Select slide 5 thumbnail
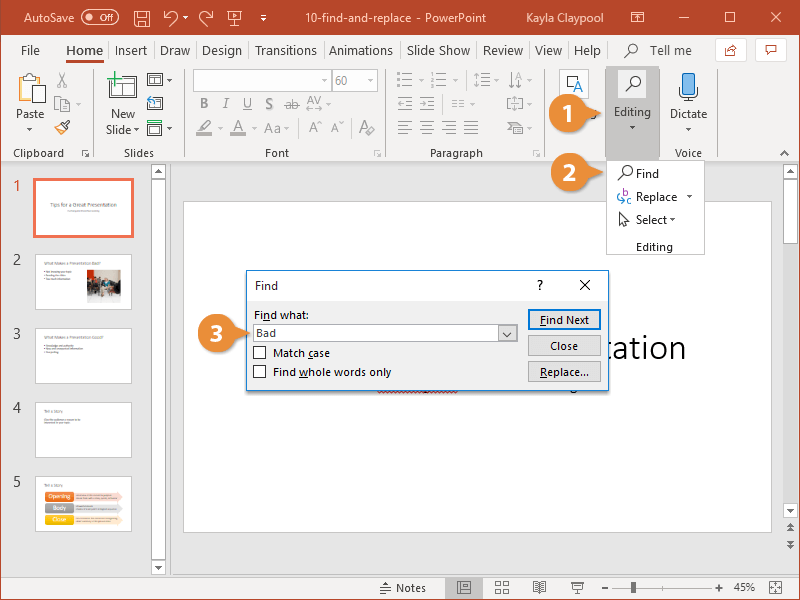 point(83,504)
